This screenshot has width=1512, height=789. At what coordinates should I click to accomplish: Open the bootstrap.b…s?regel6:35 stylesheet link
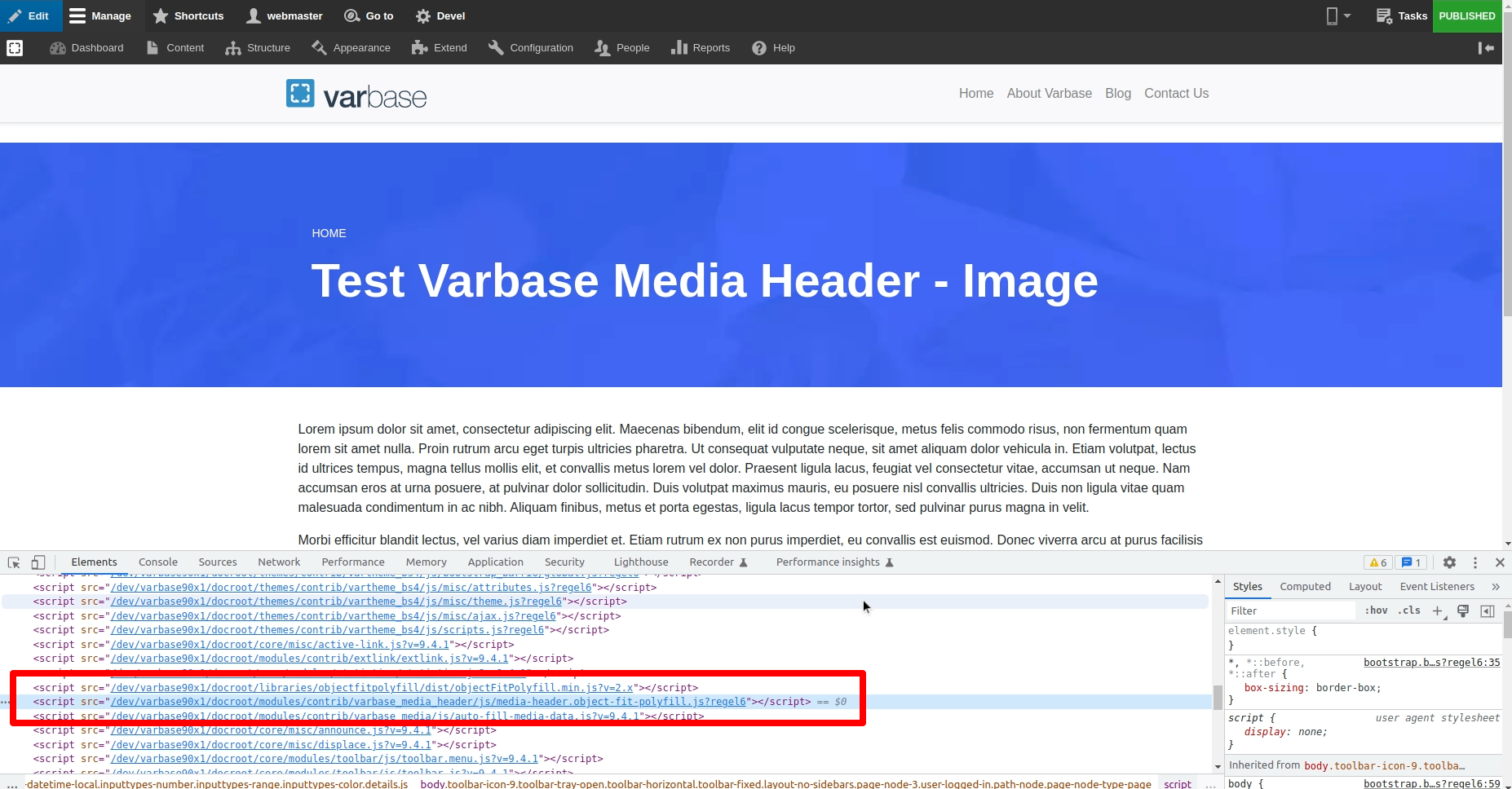1431,663
